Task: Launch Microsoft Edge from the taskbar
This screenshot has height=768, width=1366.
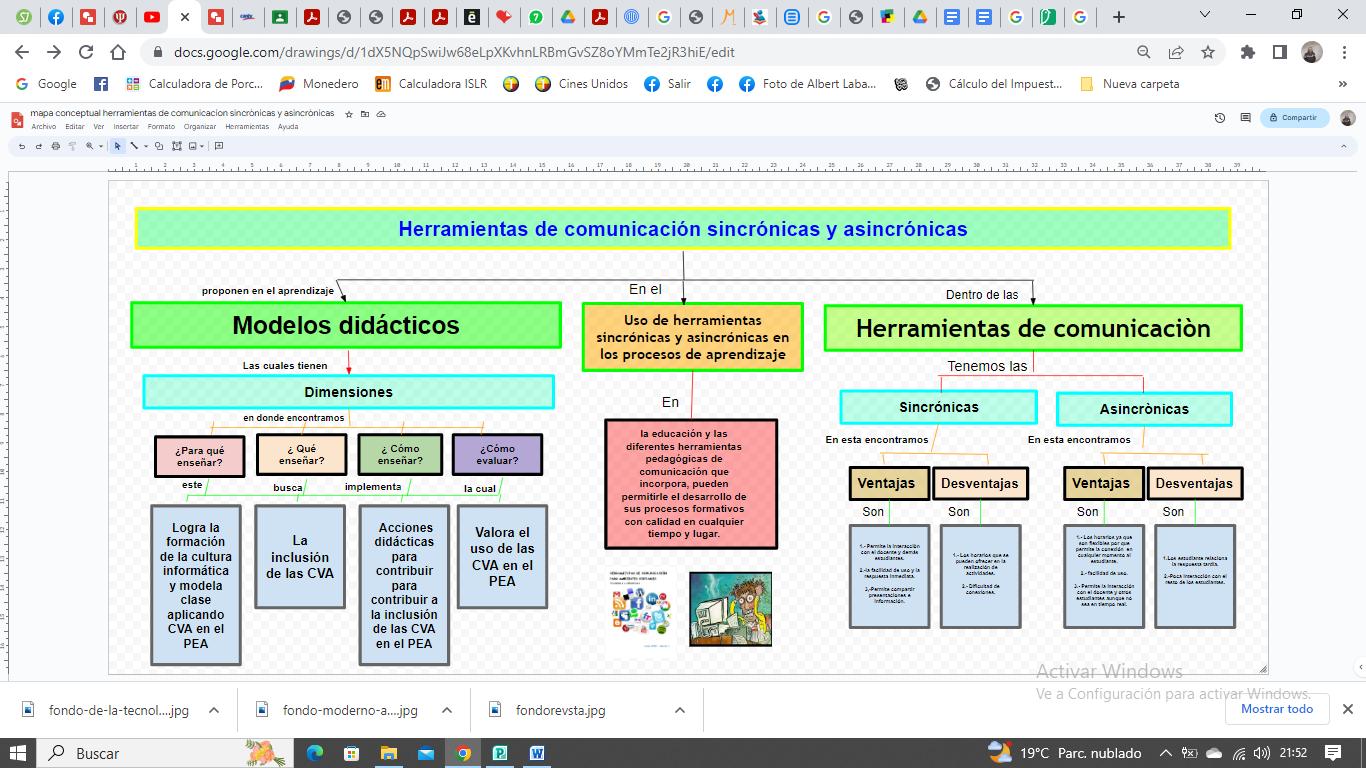Action: tap(315, 753)
